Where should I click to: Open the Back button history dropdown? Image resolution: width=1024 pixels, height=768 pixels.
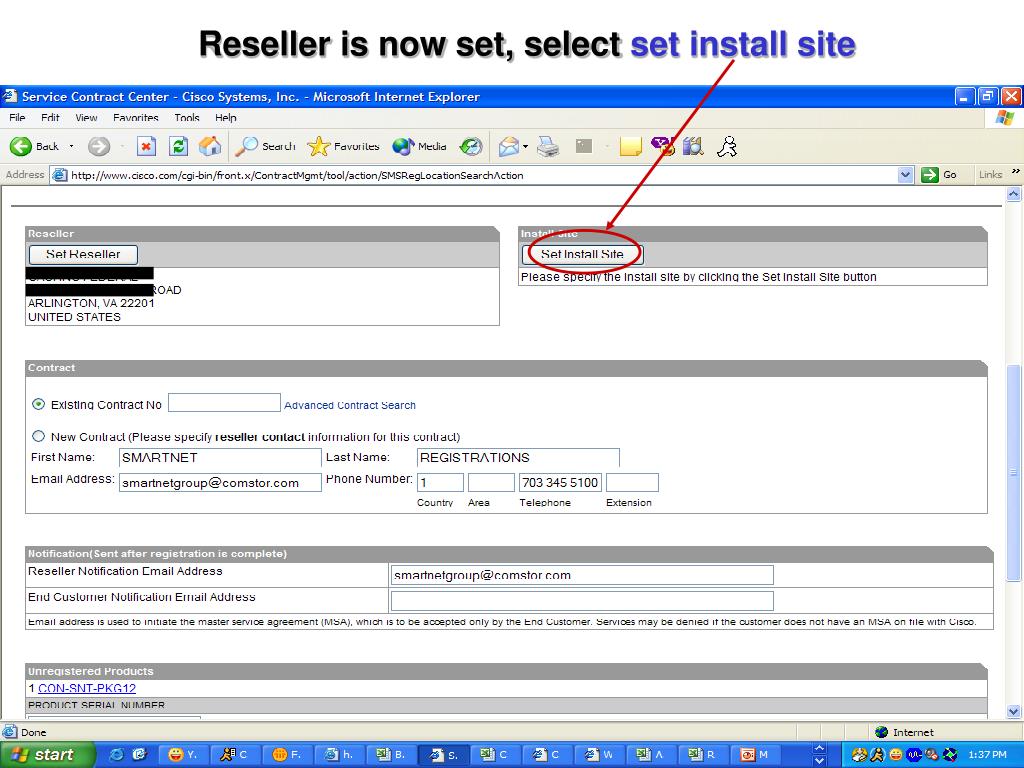click(x=71, y=146)
